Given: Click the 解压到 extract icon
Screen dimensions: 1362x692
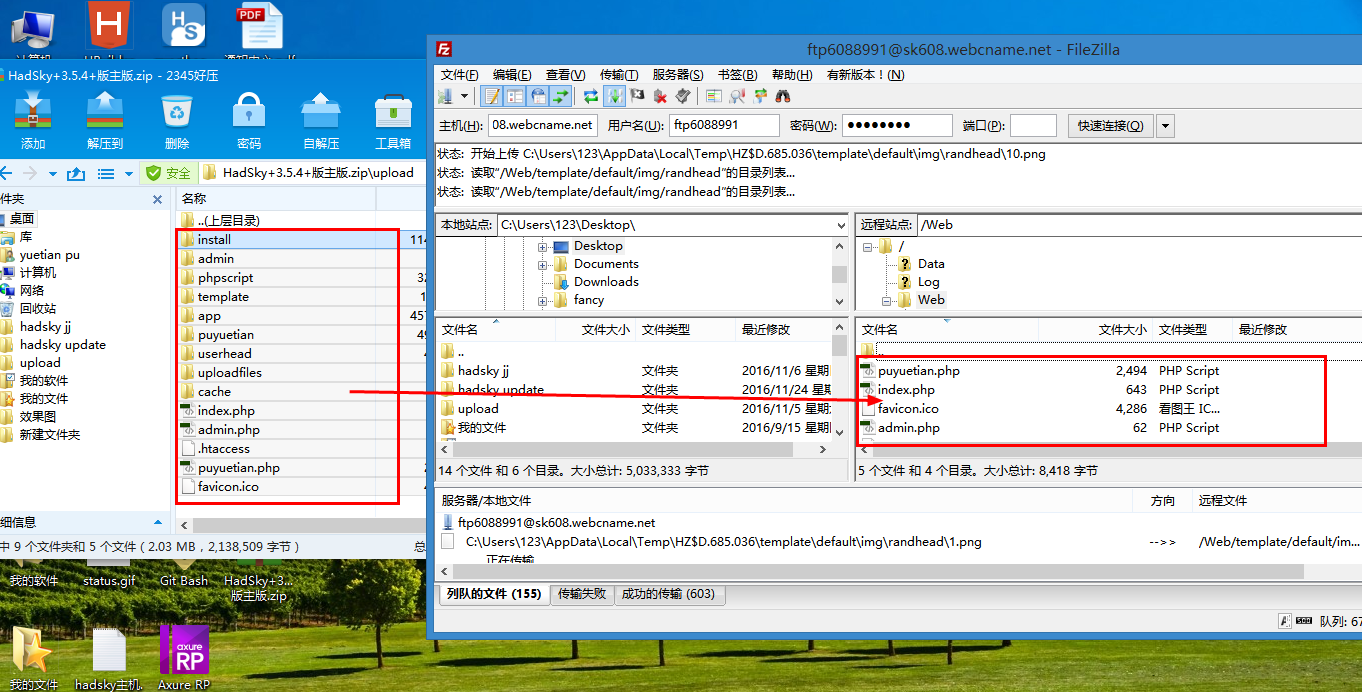Looking at the screenshot, I should tap(105, 120).
